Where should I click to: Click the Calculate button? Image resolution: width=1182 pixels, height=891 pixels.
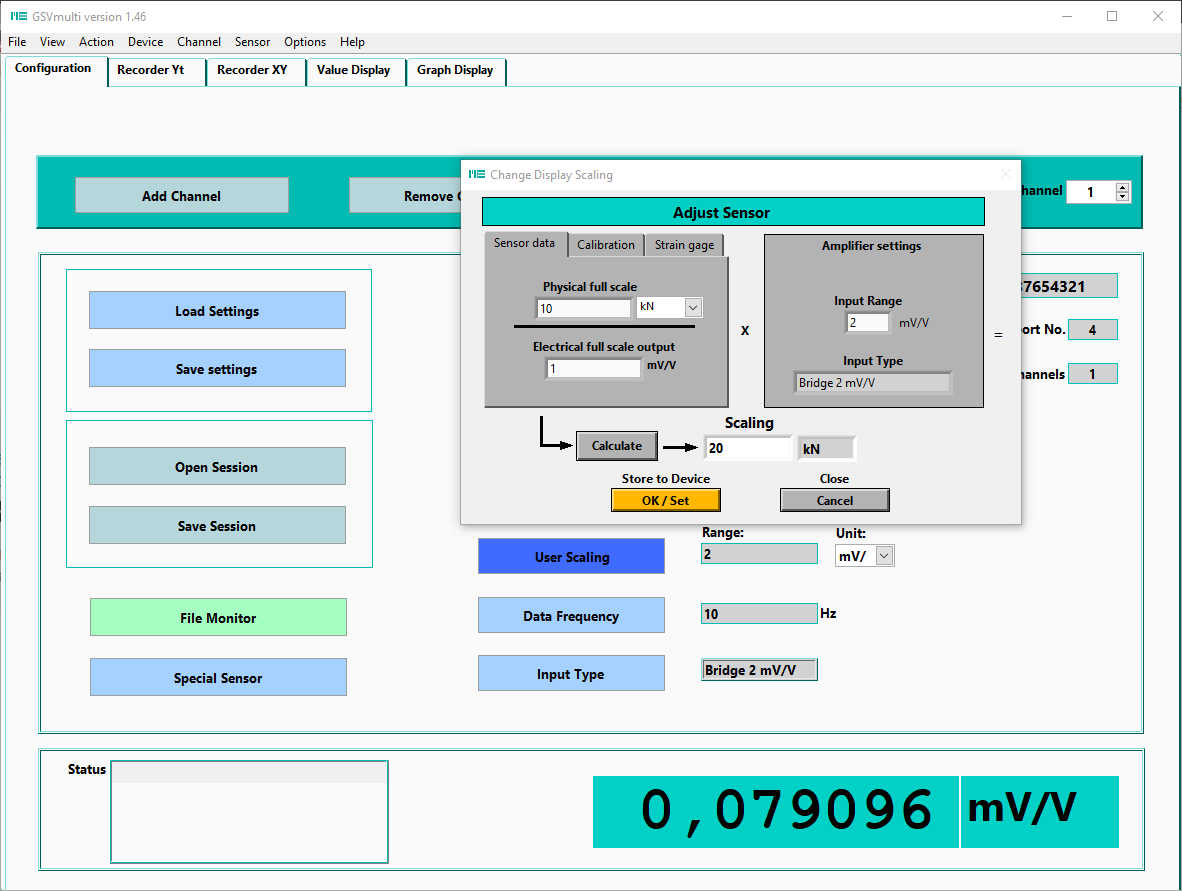click(616, 446)
